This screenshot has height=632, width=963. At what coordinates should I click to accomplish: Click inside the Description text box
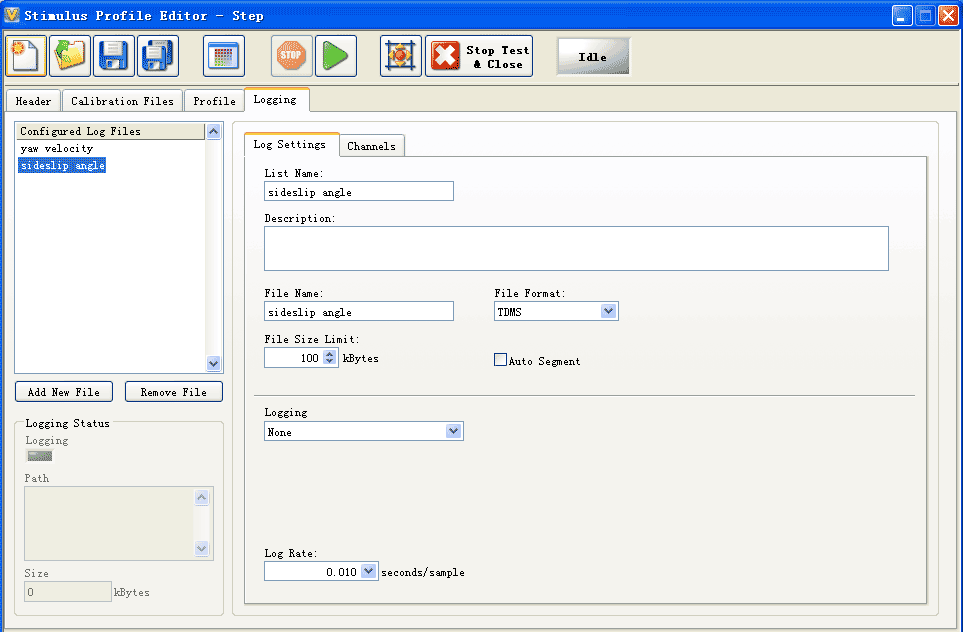[x=575, y=248]
